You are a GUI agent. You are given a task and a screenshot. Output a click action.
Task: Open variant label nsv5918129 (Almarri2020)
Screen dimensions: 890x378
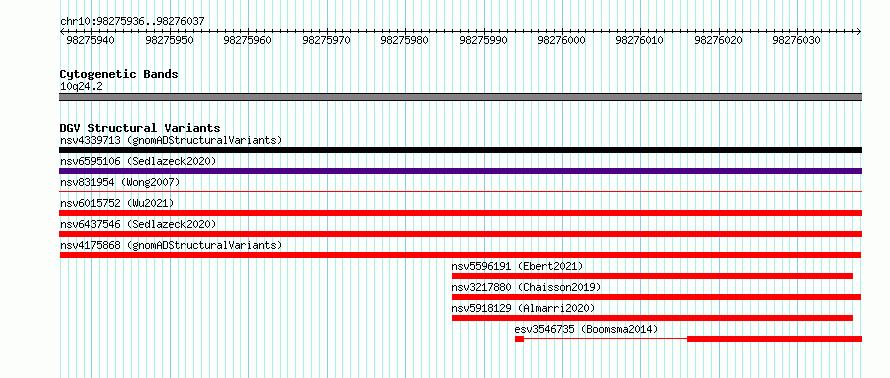pos(523,308)
